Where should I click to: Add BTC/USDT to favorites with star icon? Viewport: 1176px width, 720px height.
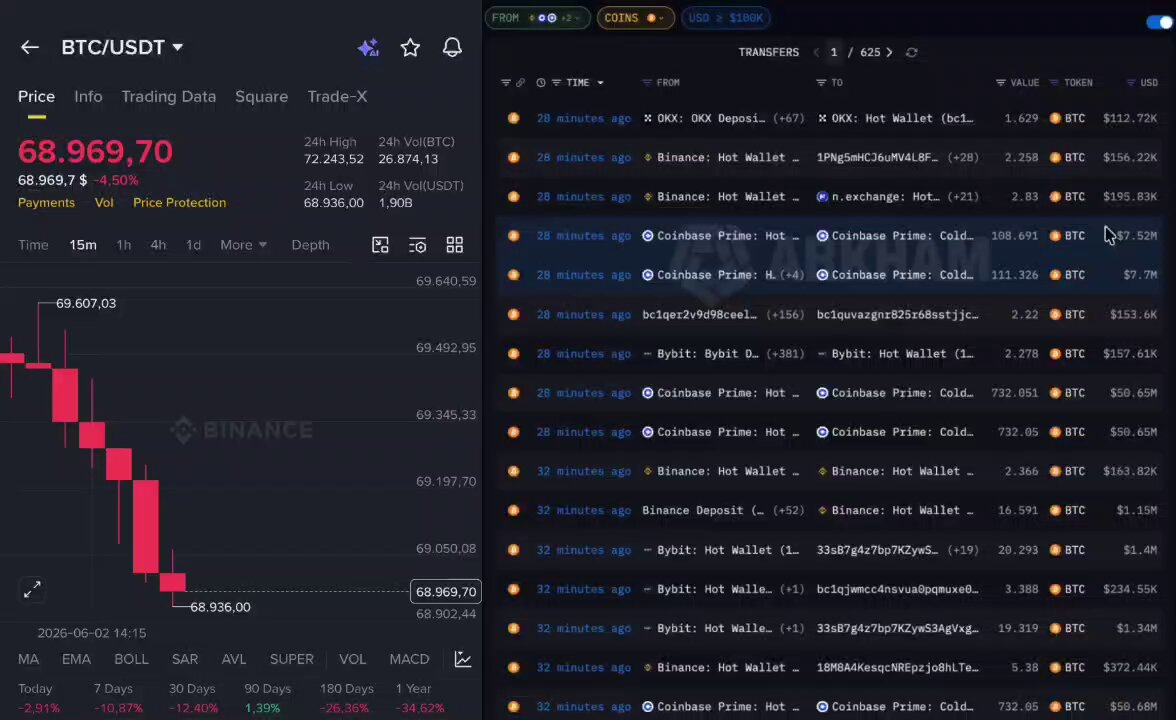pyautogui.click(x=410, y=48)
